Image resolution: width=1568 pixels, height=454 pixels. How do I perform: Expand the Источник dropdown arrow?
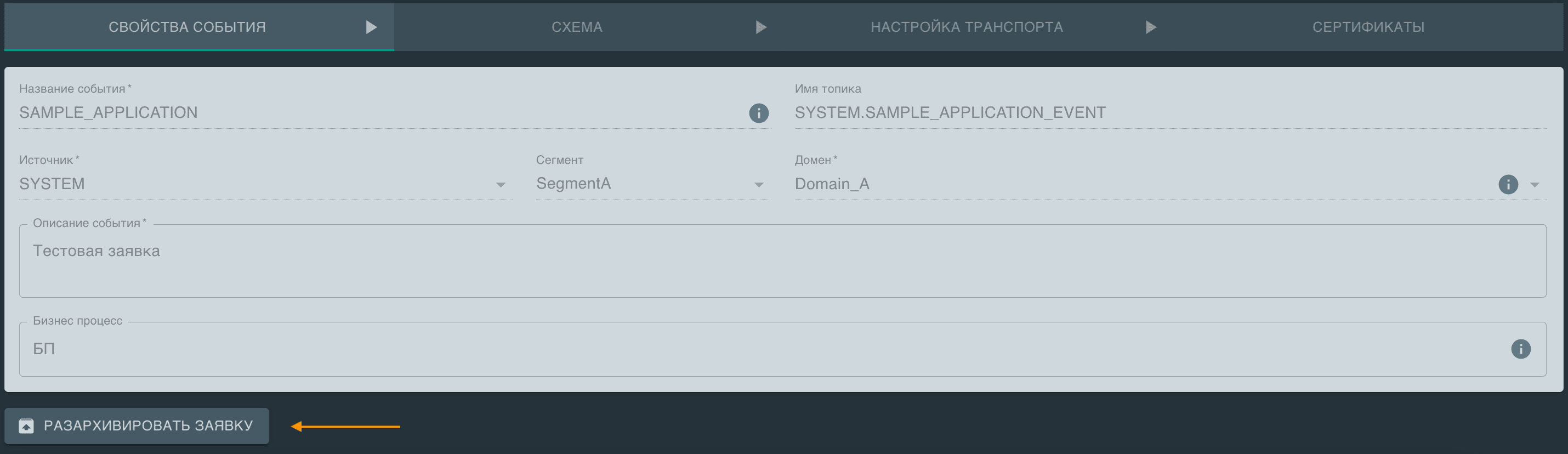pos(501,185)
